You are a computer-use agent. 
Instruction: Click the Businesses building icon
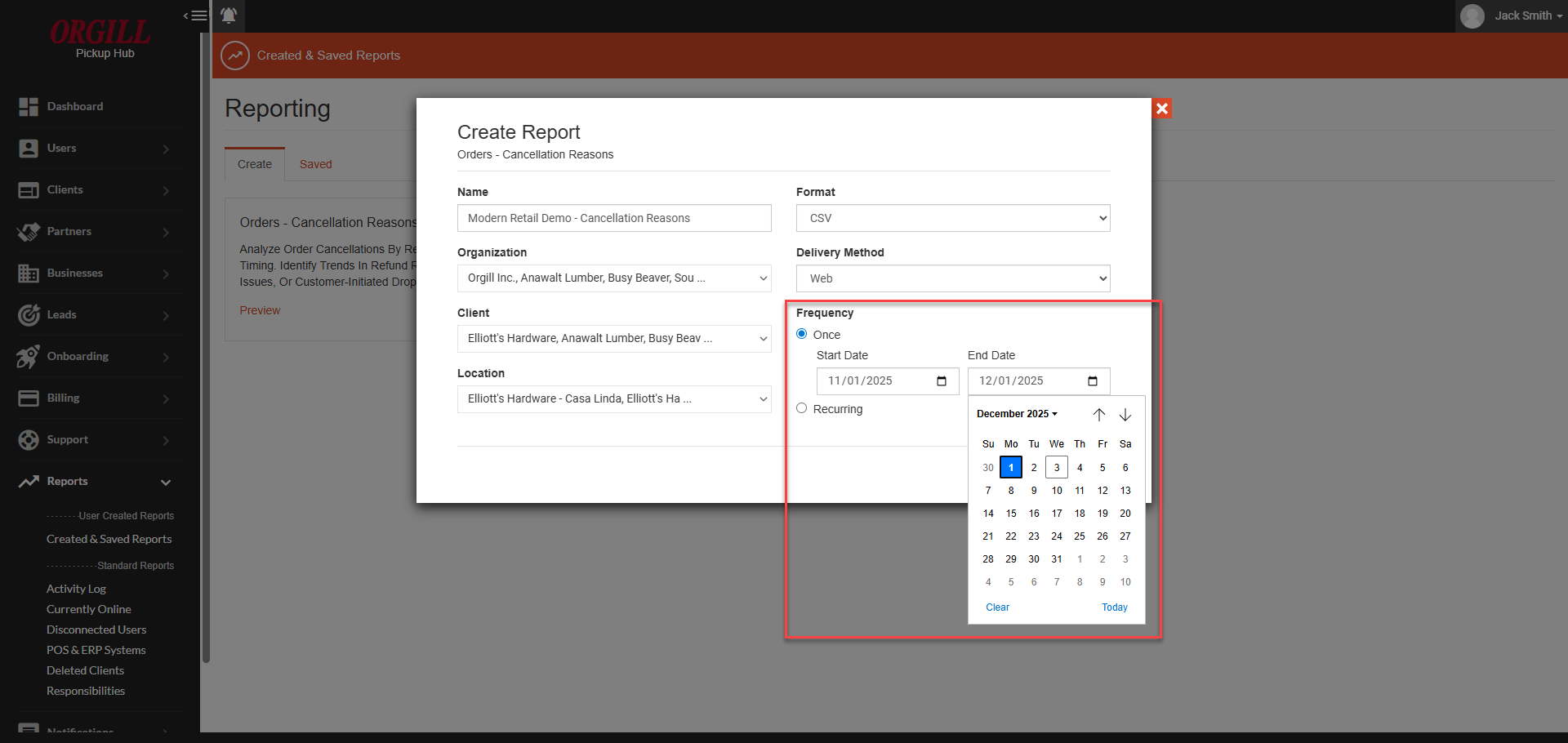(29, 274)
